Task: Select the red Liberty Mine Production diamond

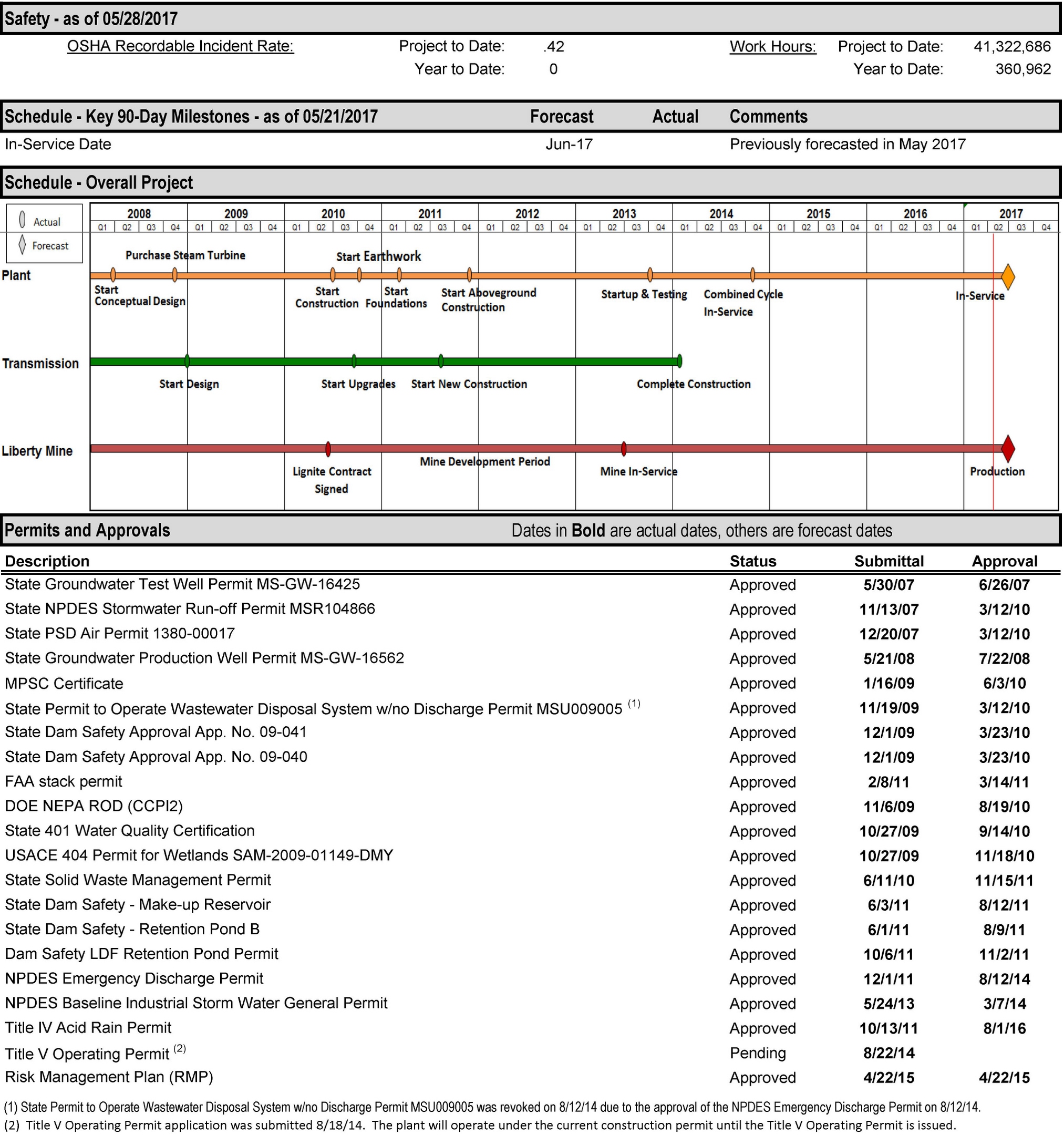Action: [x=1008, y=449]
